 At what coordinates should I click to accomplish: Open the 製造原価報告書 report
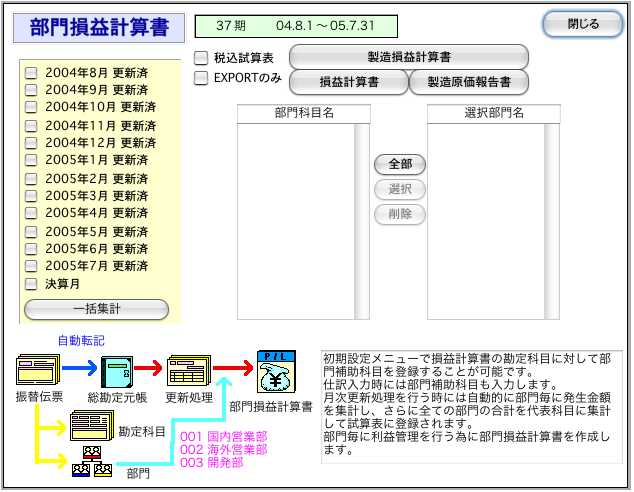coord(468,83)
